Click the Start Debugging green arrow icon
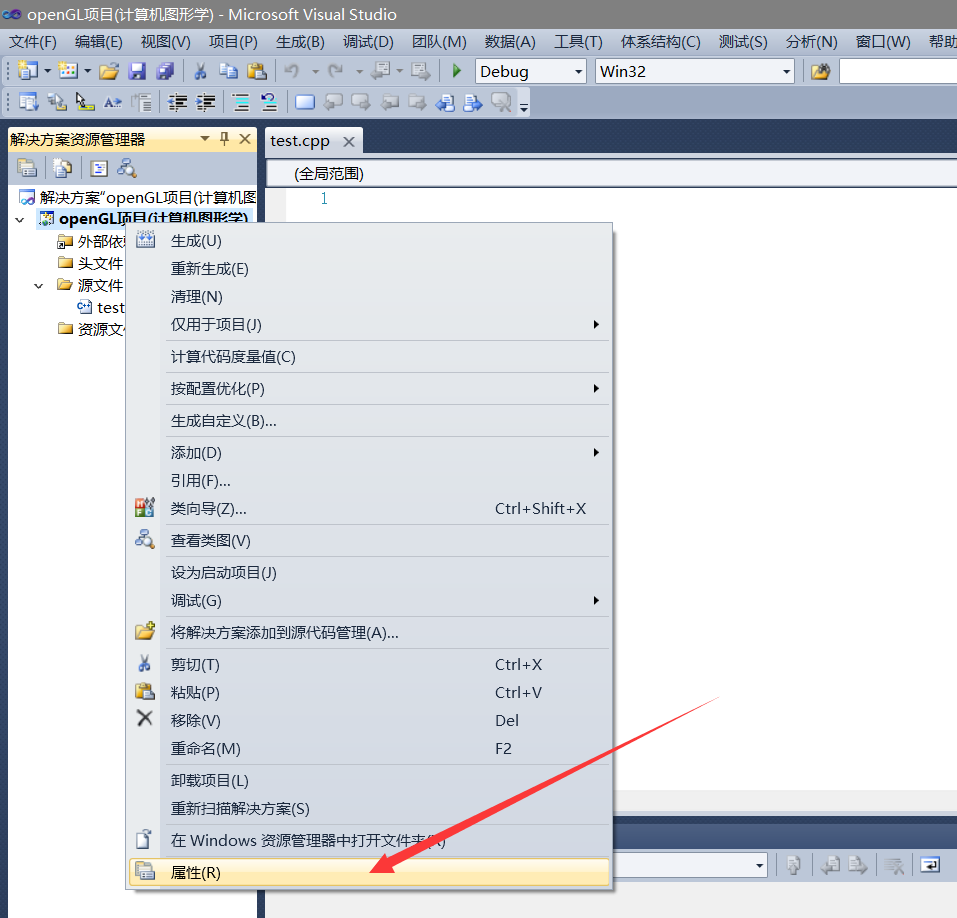This screenshot has width=957, height=918. [456, 71]
